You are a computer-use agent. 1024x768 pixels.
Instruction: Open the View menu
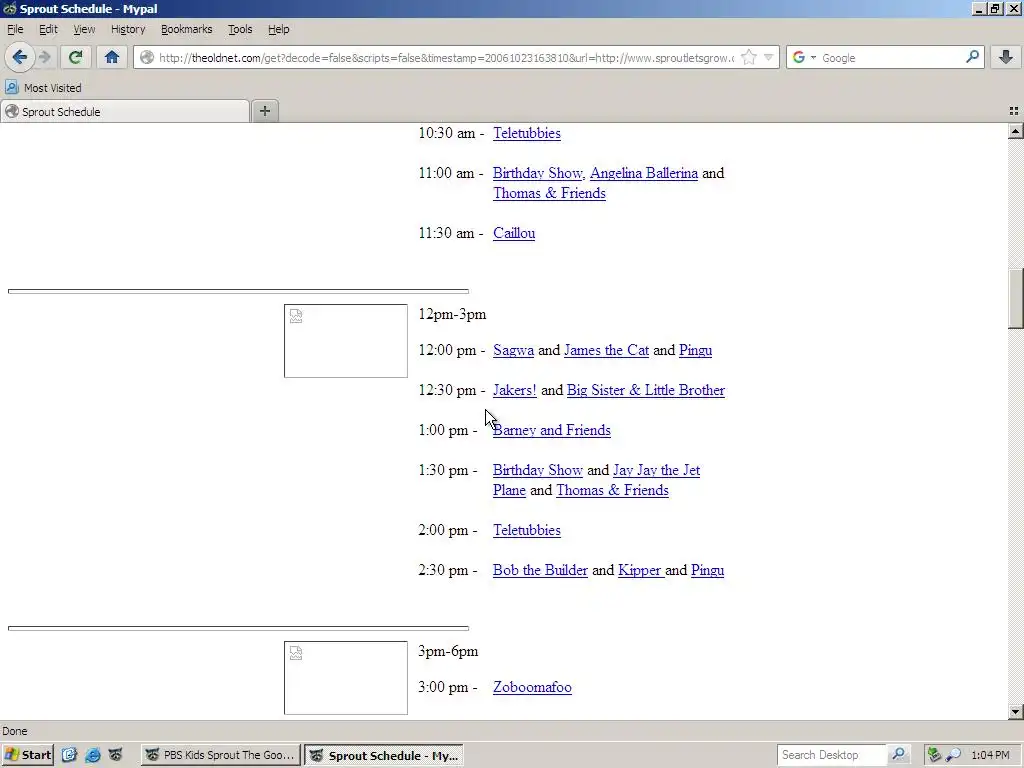tap(84, 29)
